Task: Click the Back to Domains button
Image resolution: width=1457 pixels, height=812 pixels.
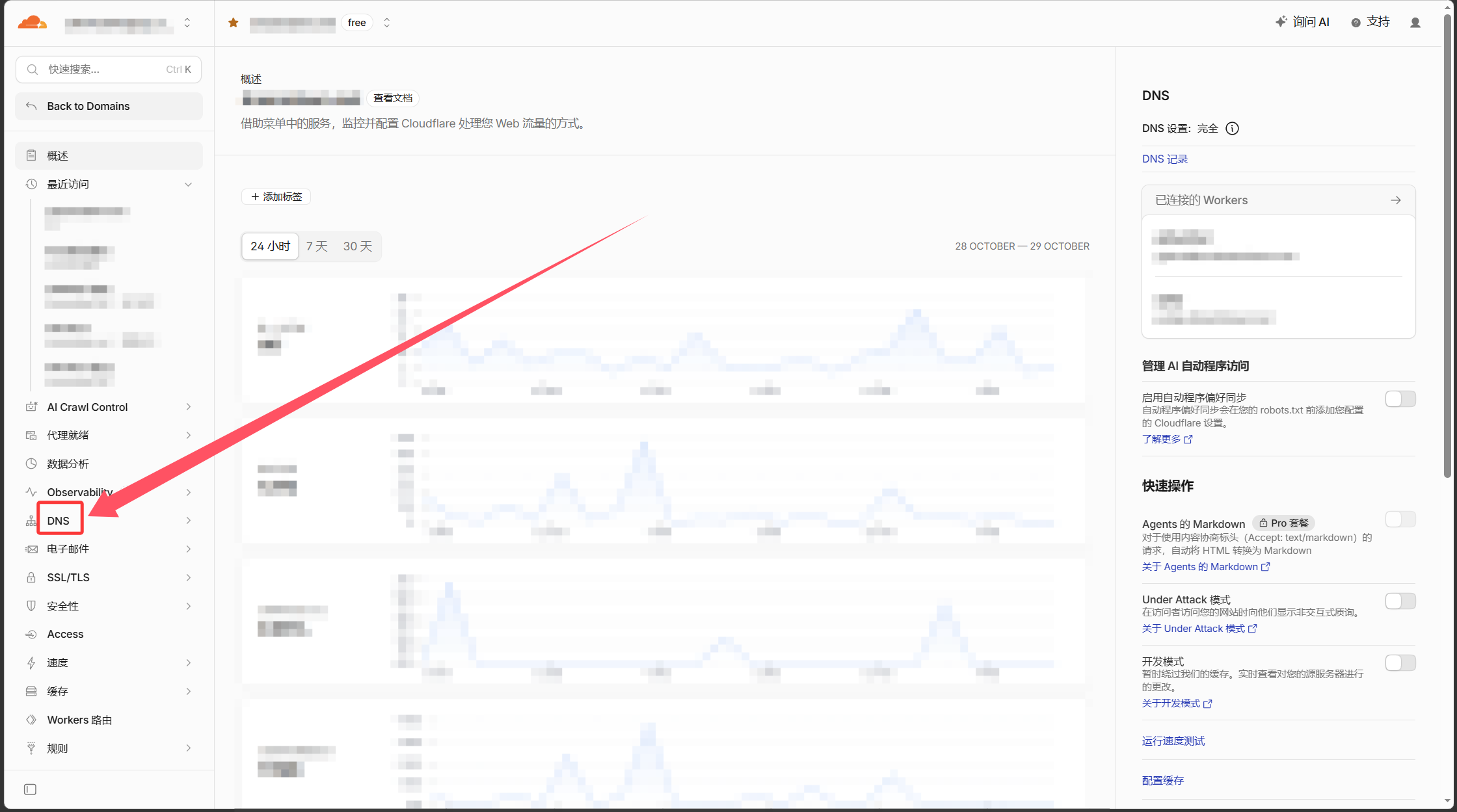Action: tap(109, 106)
